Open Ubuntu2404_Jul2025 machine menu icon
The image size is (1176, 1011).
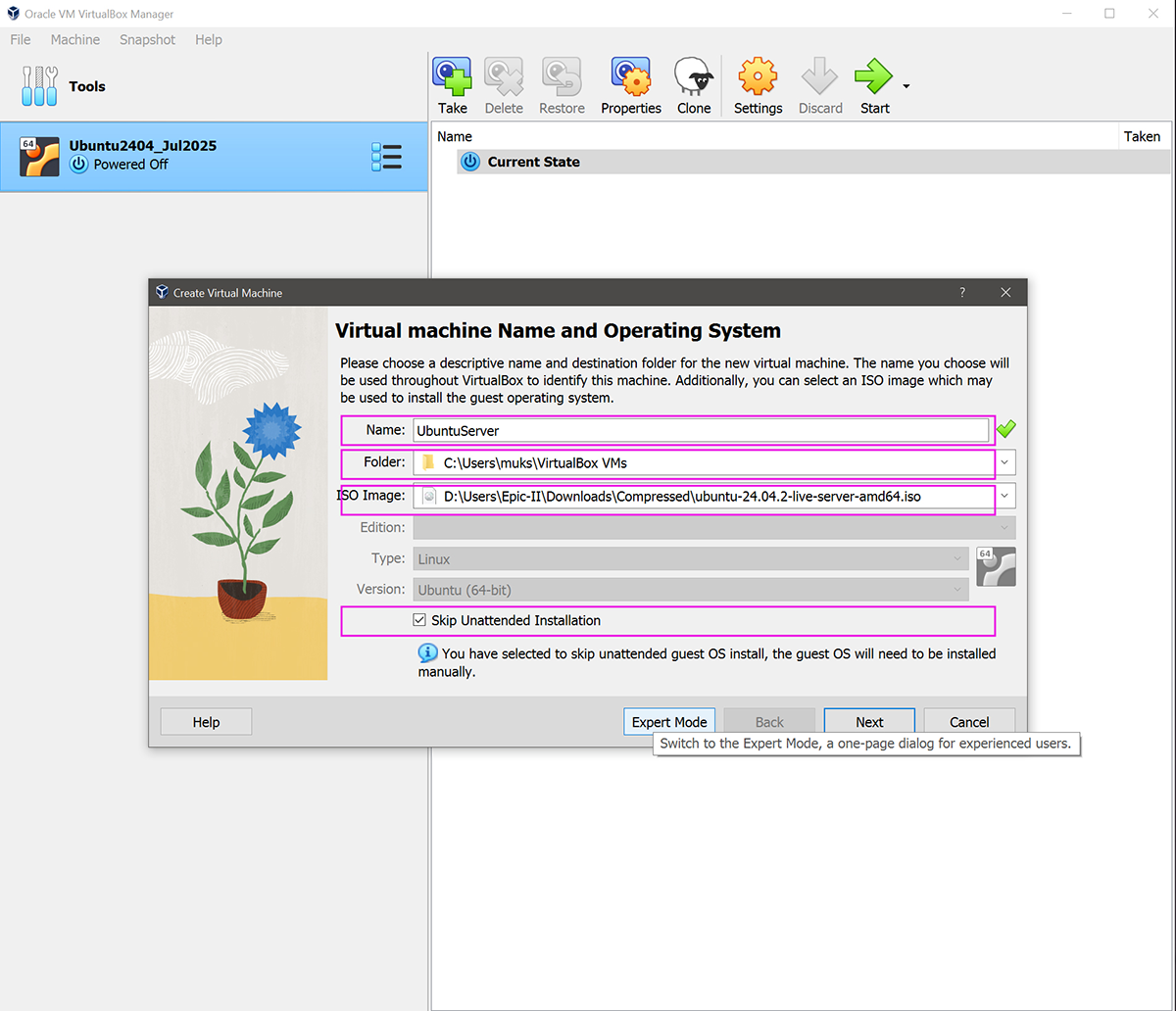387,157
